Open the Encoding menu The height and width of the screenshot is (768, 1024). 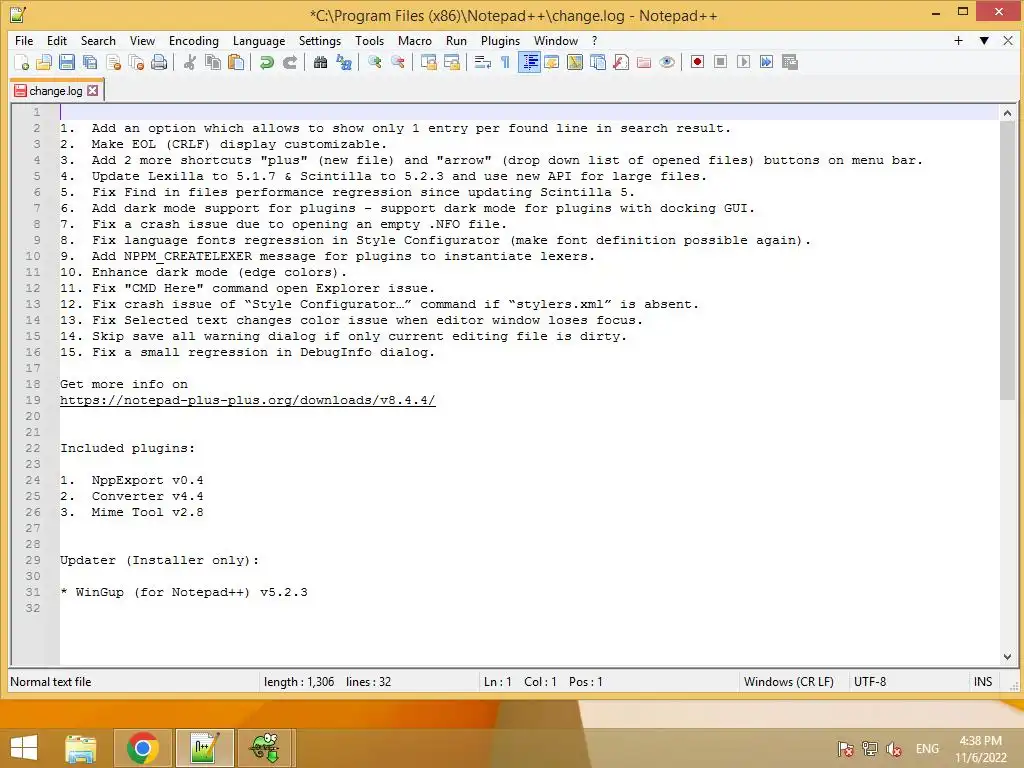(194, 40)
